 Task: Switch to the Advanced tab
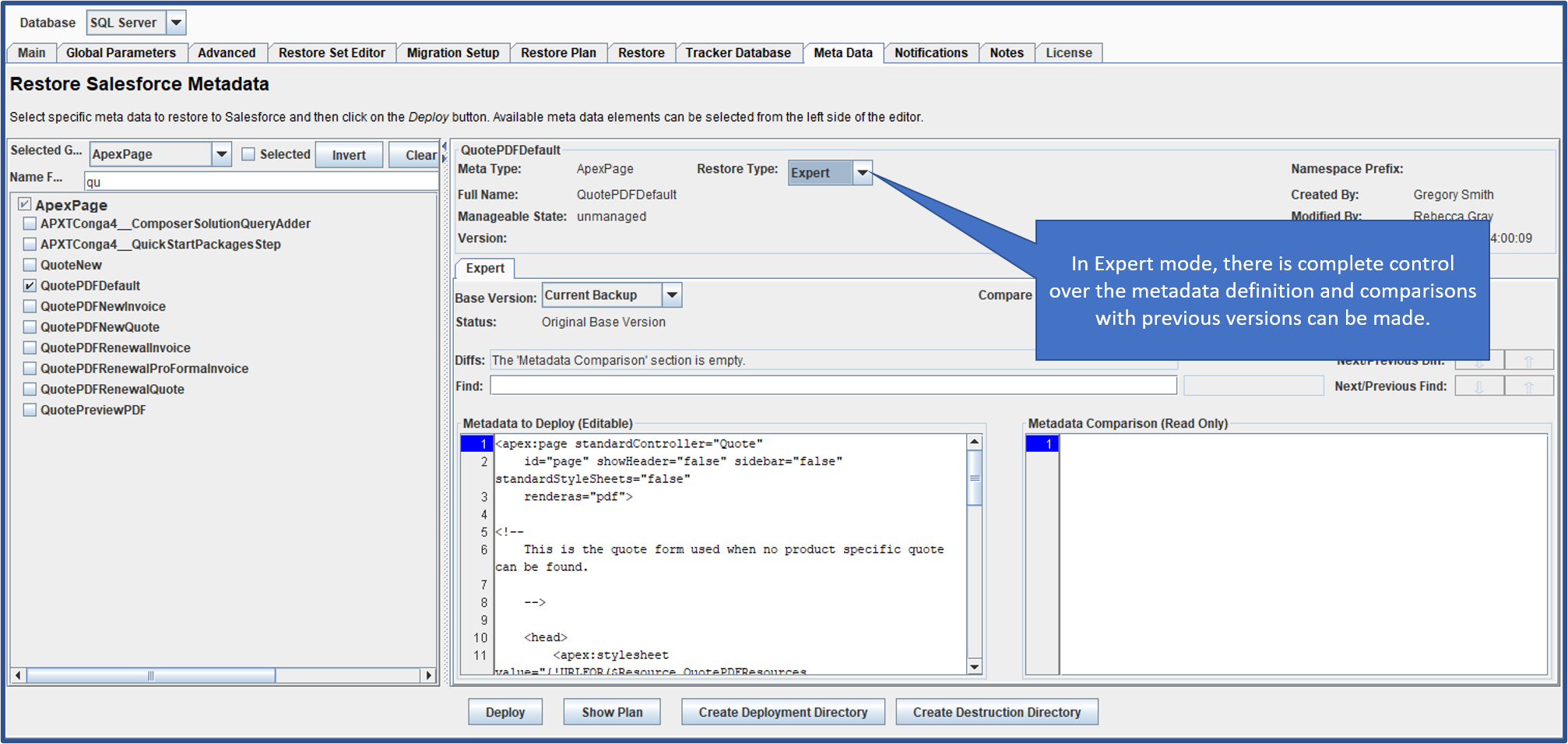coord(227,53)
